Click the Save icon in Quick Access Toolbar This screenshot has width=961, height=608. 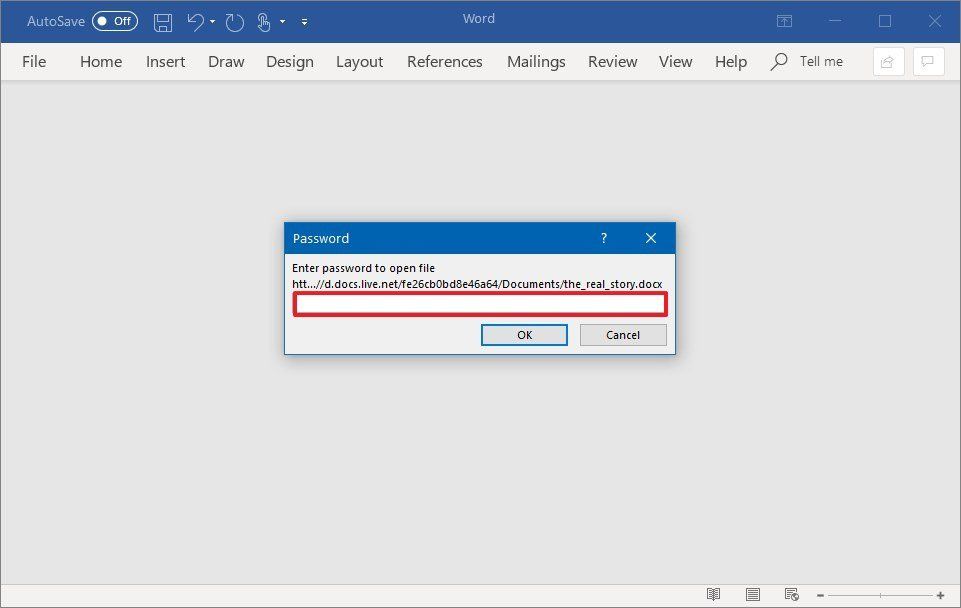(163, 21)
